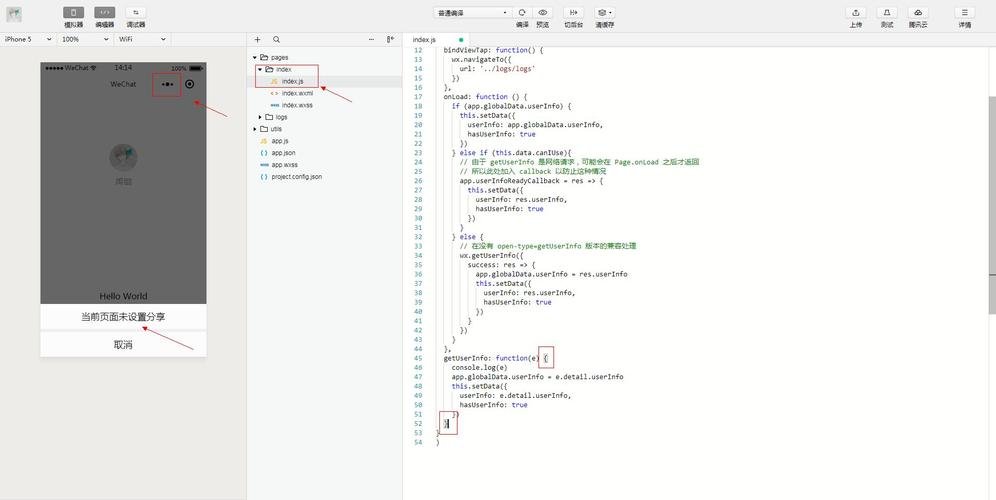Open the iPhone 5 device dropdown
This screenshot has height=500, width=996.
[x=28, y=39]
